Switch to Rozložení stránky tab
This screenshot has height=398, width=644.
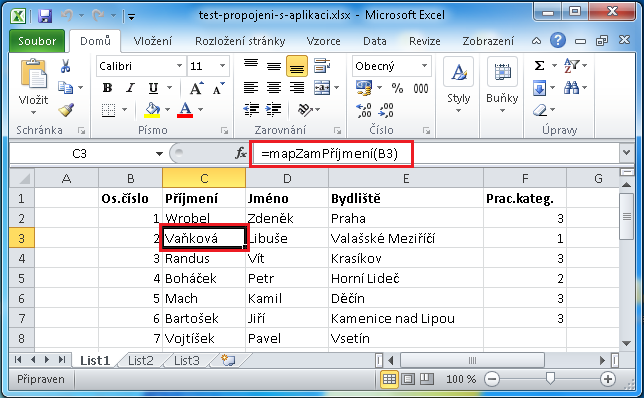tap(240, 41)
